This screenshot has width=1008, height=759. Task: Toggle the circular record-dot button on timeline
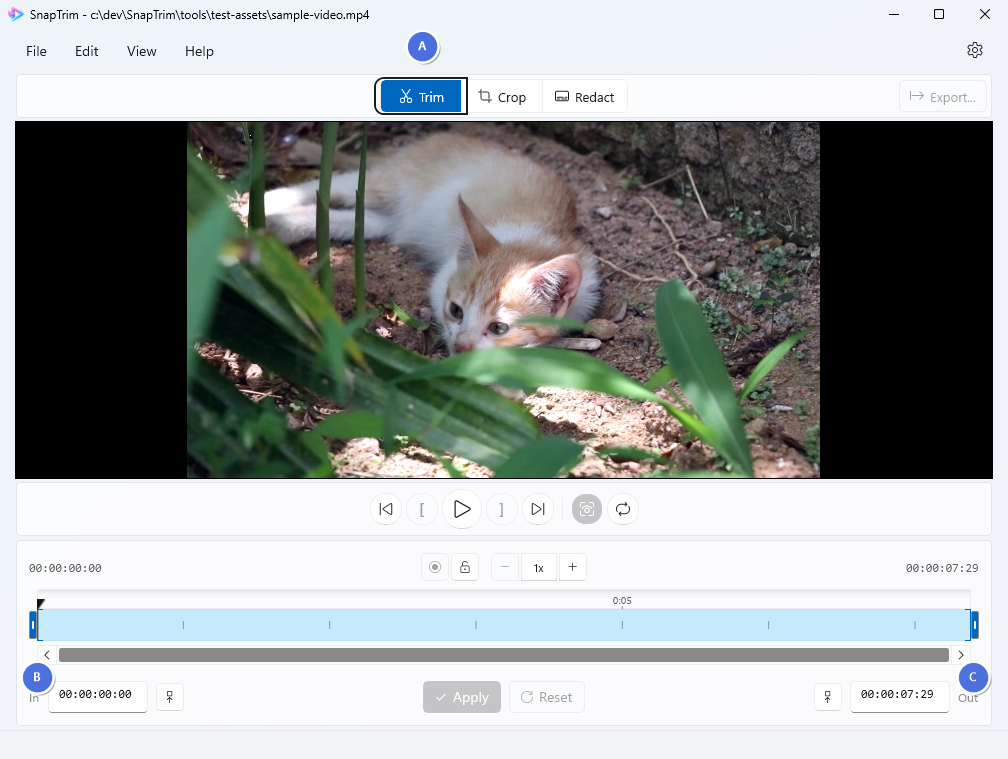435,568
